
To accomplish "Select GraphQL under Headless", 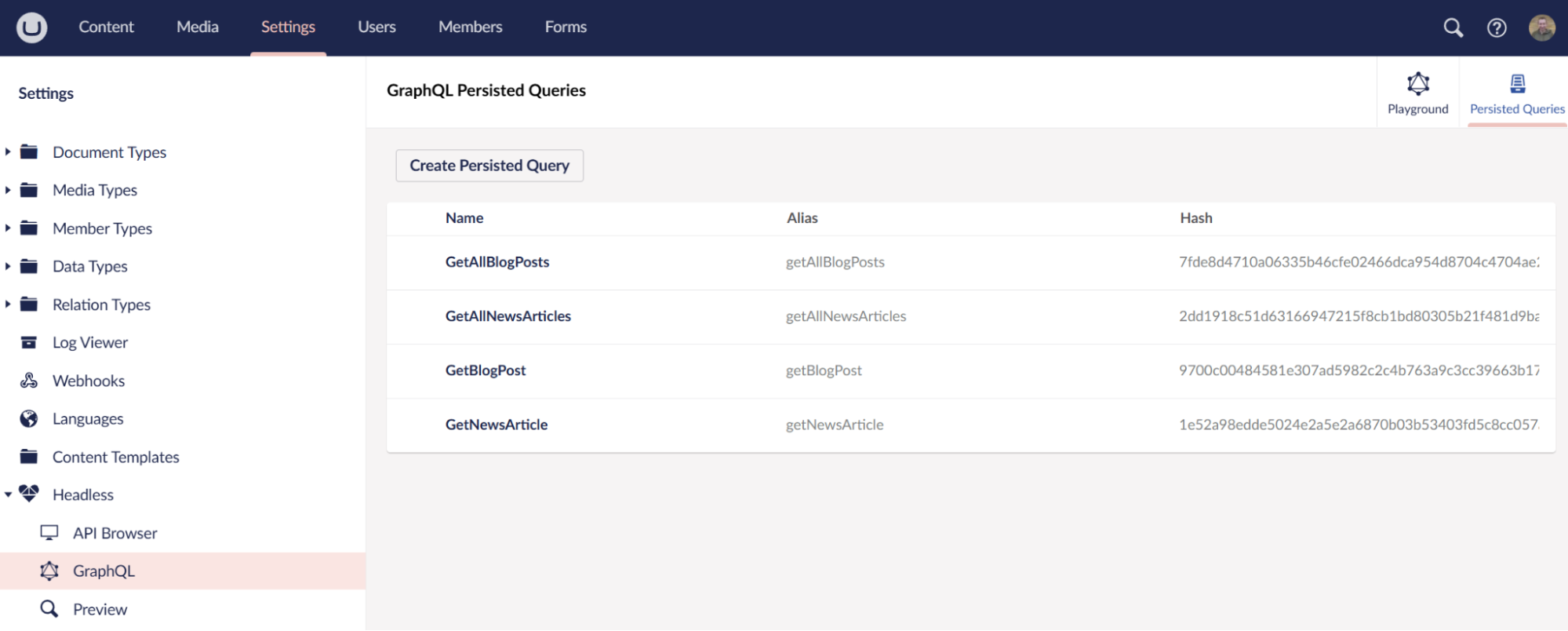I will [x=104, y=571].
